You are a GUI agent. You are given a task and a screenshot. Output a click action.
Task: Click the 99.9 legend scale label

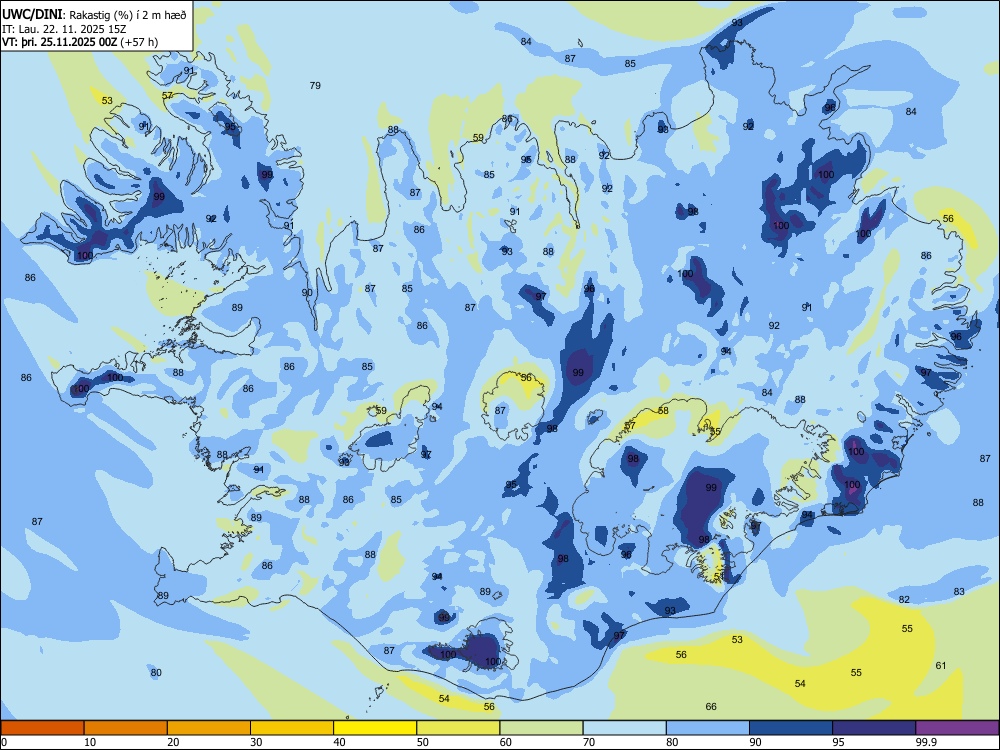point(925,742)
